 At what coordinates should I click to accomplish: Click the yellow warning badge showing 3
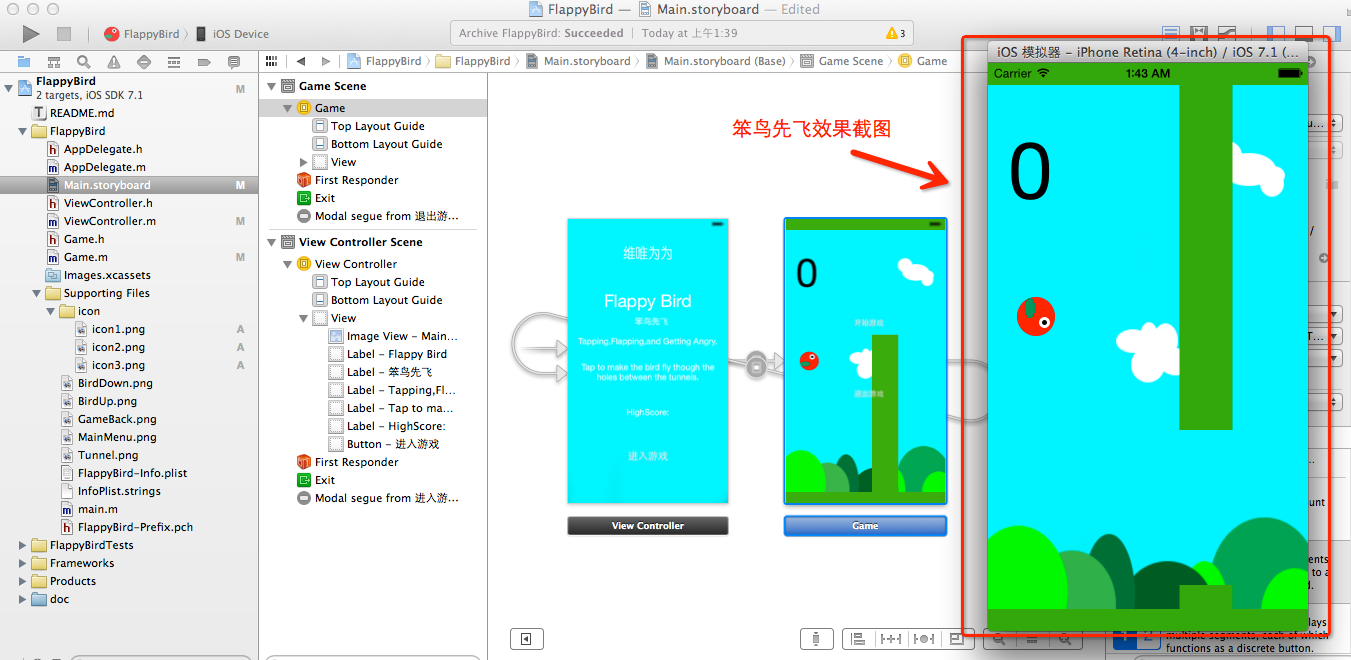(x=896, y=33)
